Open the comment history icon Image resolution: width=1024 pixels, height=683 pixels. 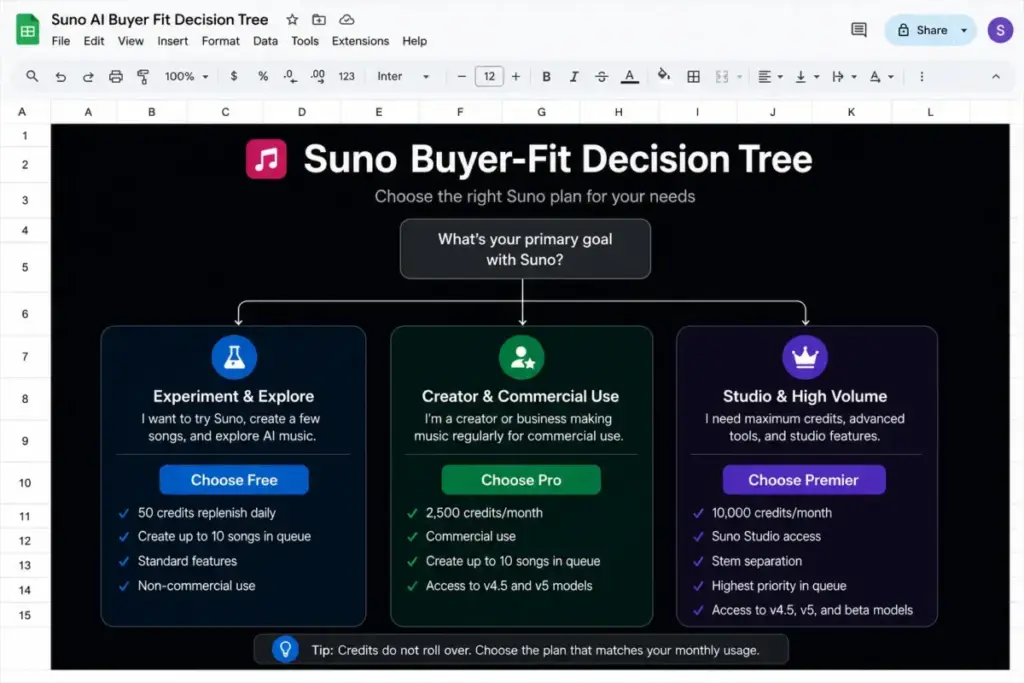pos(859,30)
